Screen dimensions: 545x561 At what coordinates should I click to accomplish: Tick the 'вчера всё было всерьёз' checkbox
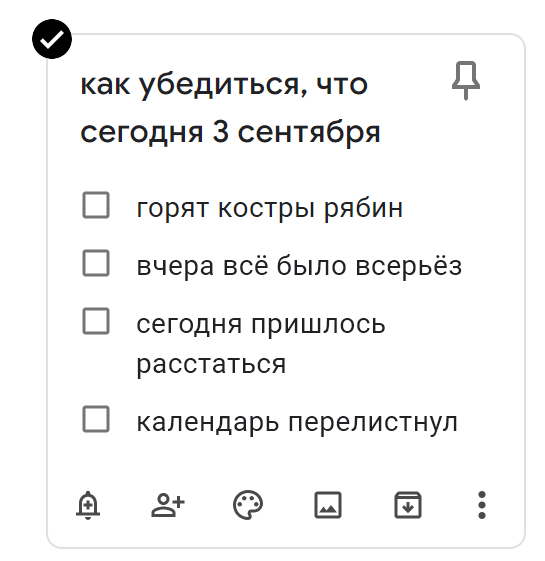(96, 263)
